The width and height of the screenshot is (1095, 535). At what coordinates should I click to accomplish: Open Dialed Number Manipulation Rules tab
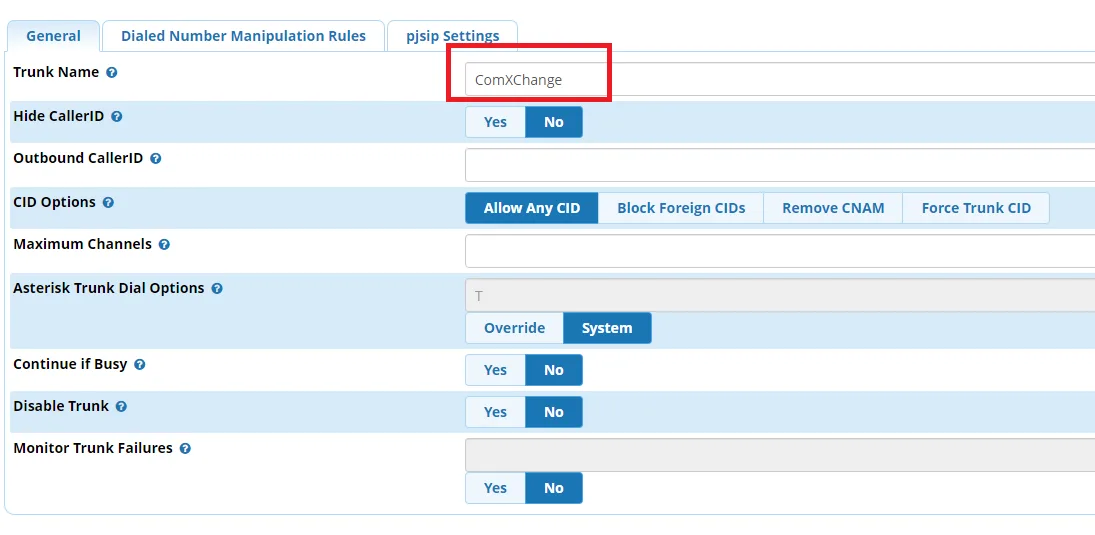coord(244,36)
